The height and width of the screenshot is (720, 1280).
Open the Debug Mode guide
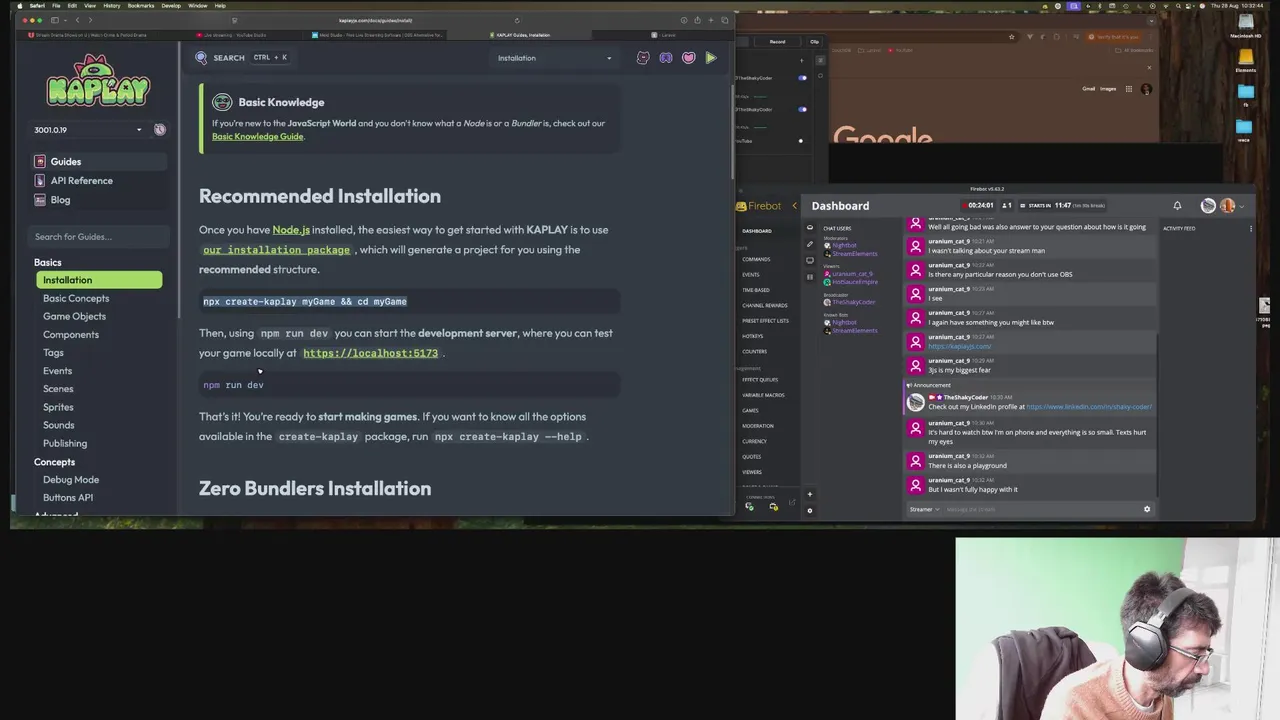(x=71, y=479)
